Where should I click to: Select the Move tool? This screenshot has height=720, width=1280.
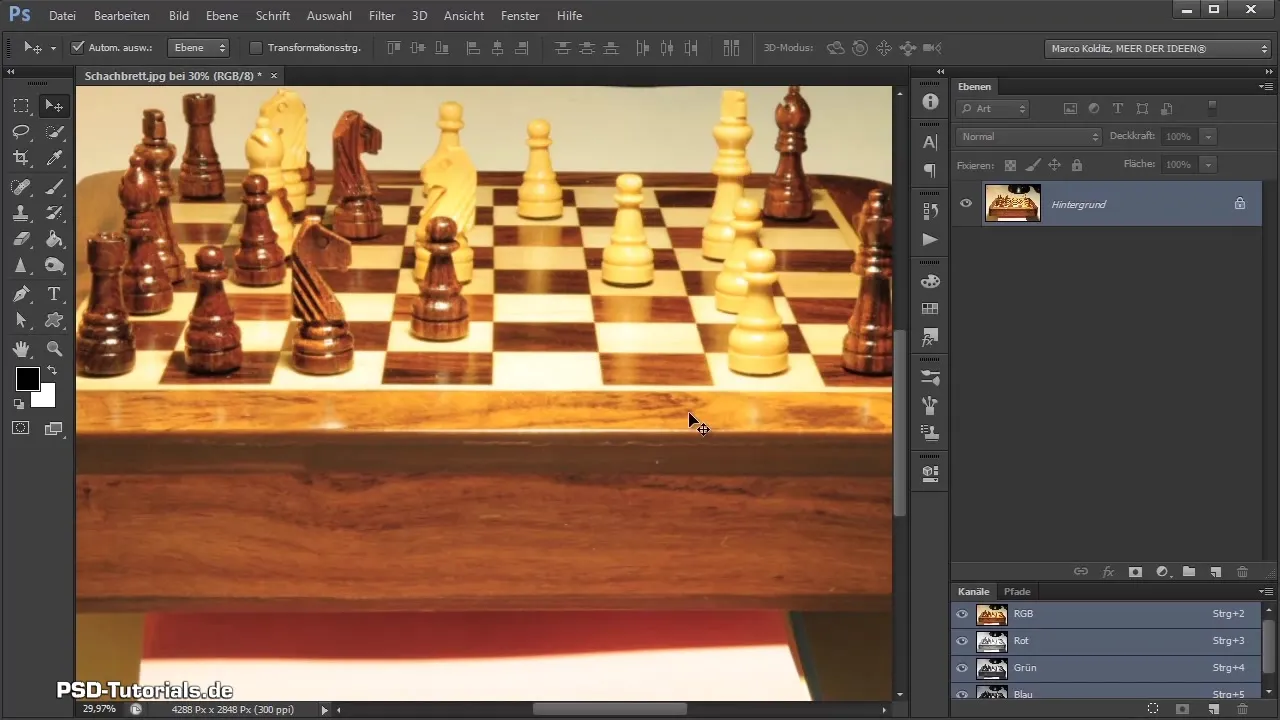click(54, 106)
